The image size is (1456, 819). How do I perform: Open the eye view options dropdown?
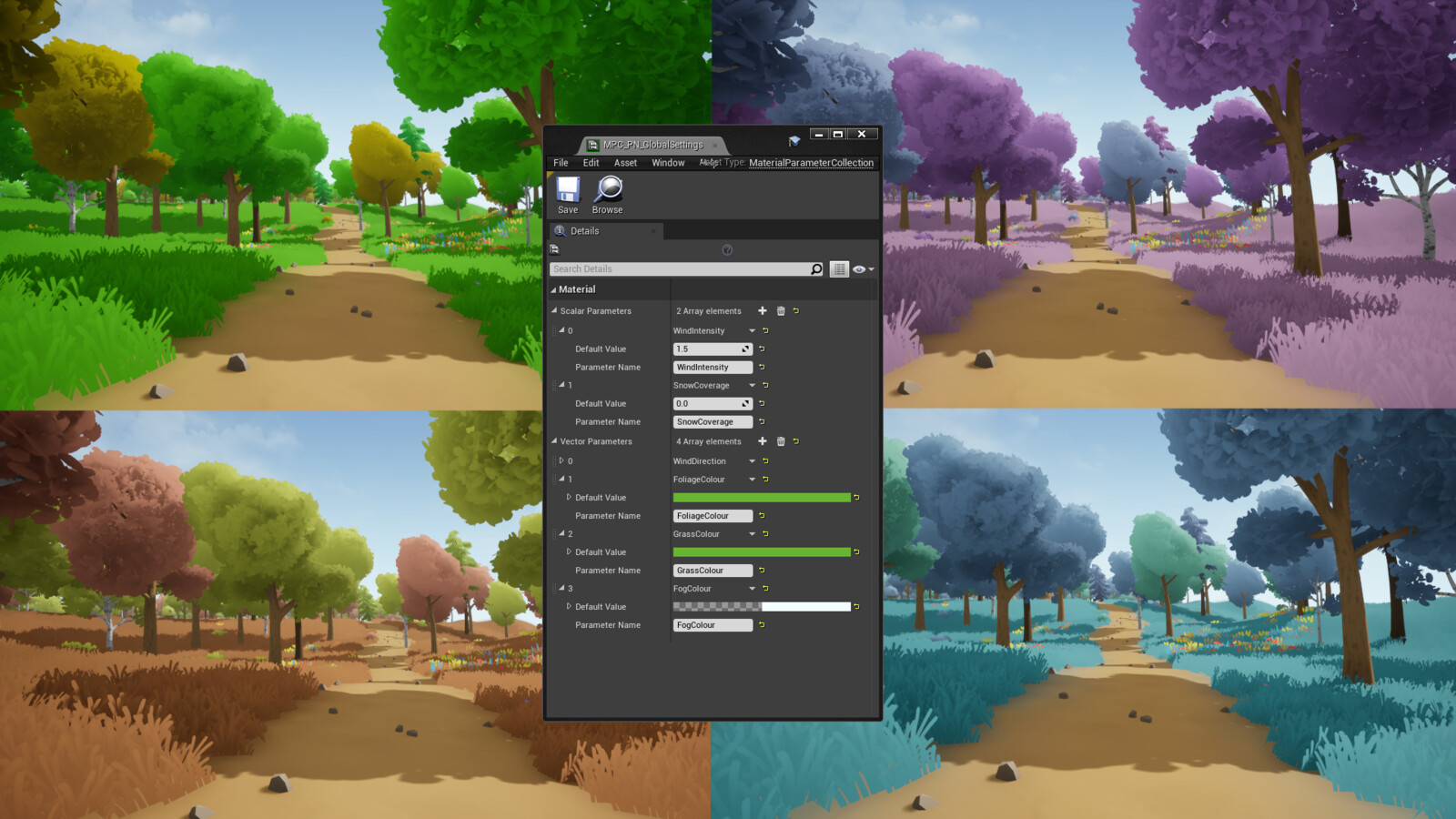coord(863,269)
